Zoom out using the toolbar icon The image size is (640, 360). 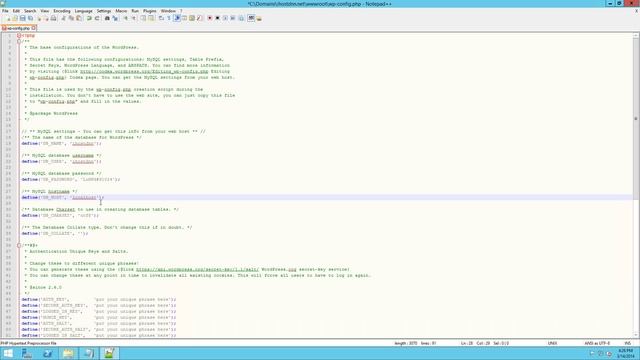click(133, 18)
